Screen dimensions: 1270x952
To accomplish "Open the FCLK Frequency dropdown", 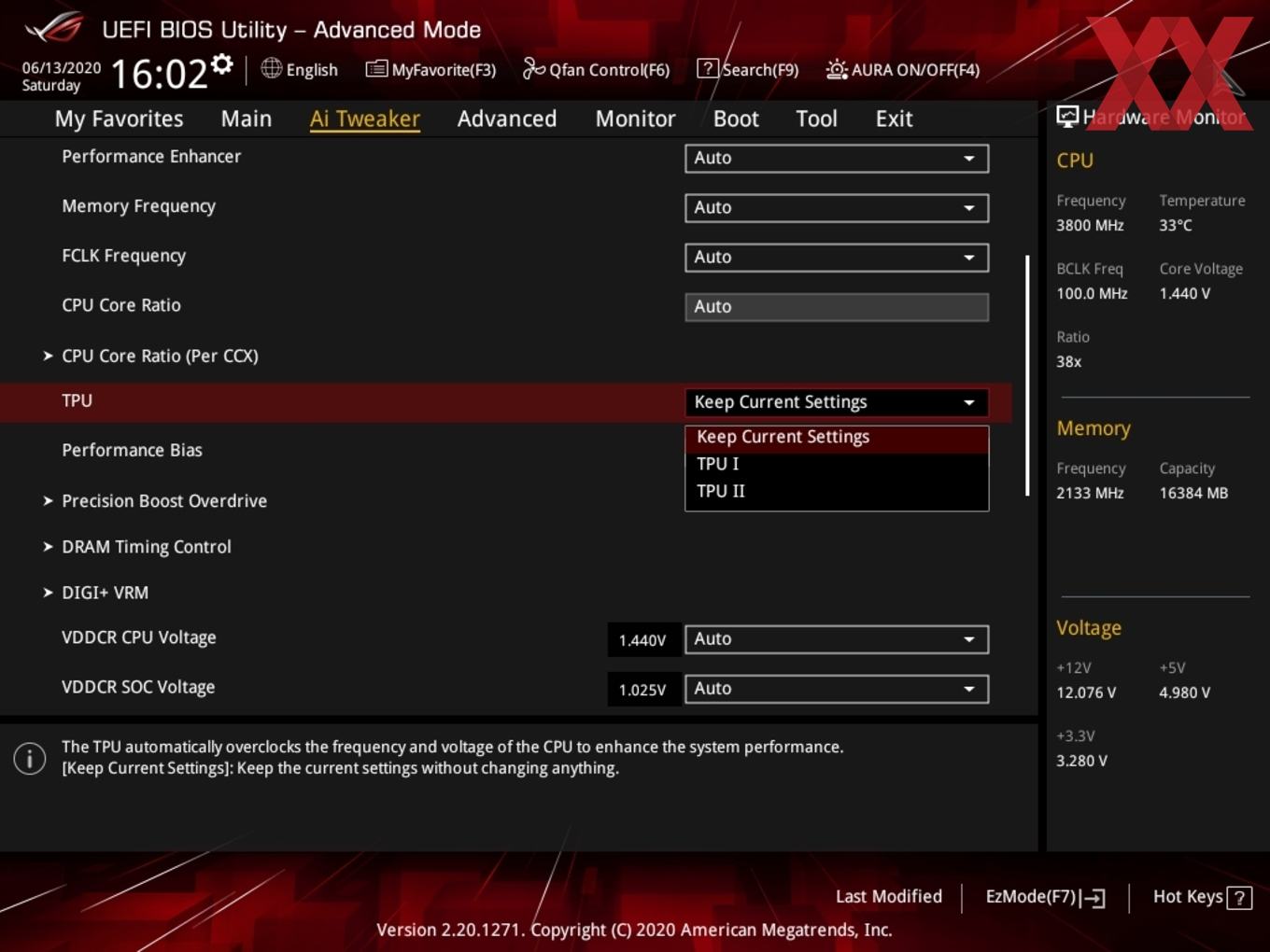I will click(x=837, y=257).
